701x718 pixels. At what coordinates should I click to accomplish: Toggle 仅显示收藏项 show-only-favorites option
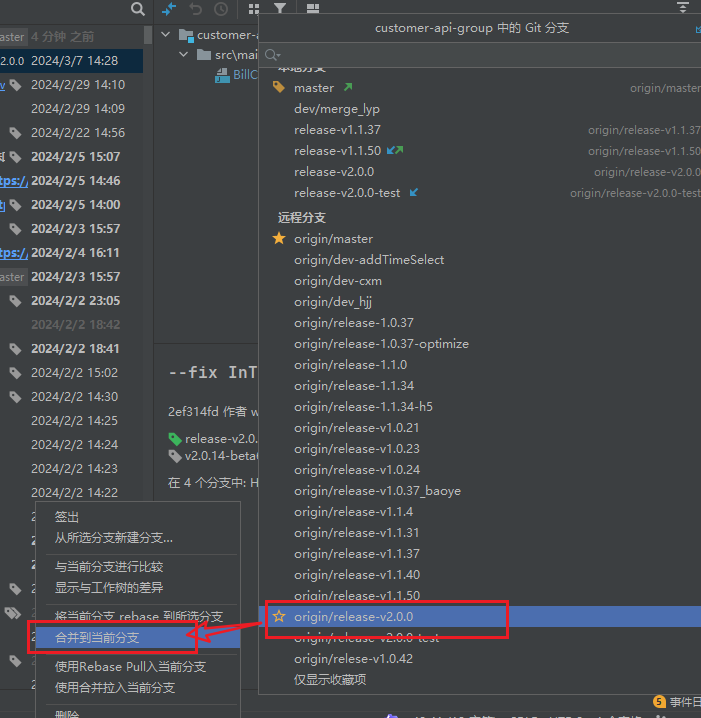point(329,680)
